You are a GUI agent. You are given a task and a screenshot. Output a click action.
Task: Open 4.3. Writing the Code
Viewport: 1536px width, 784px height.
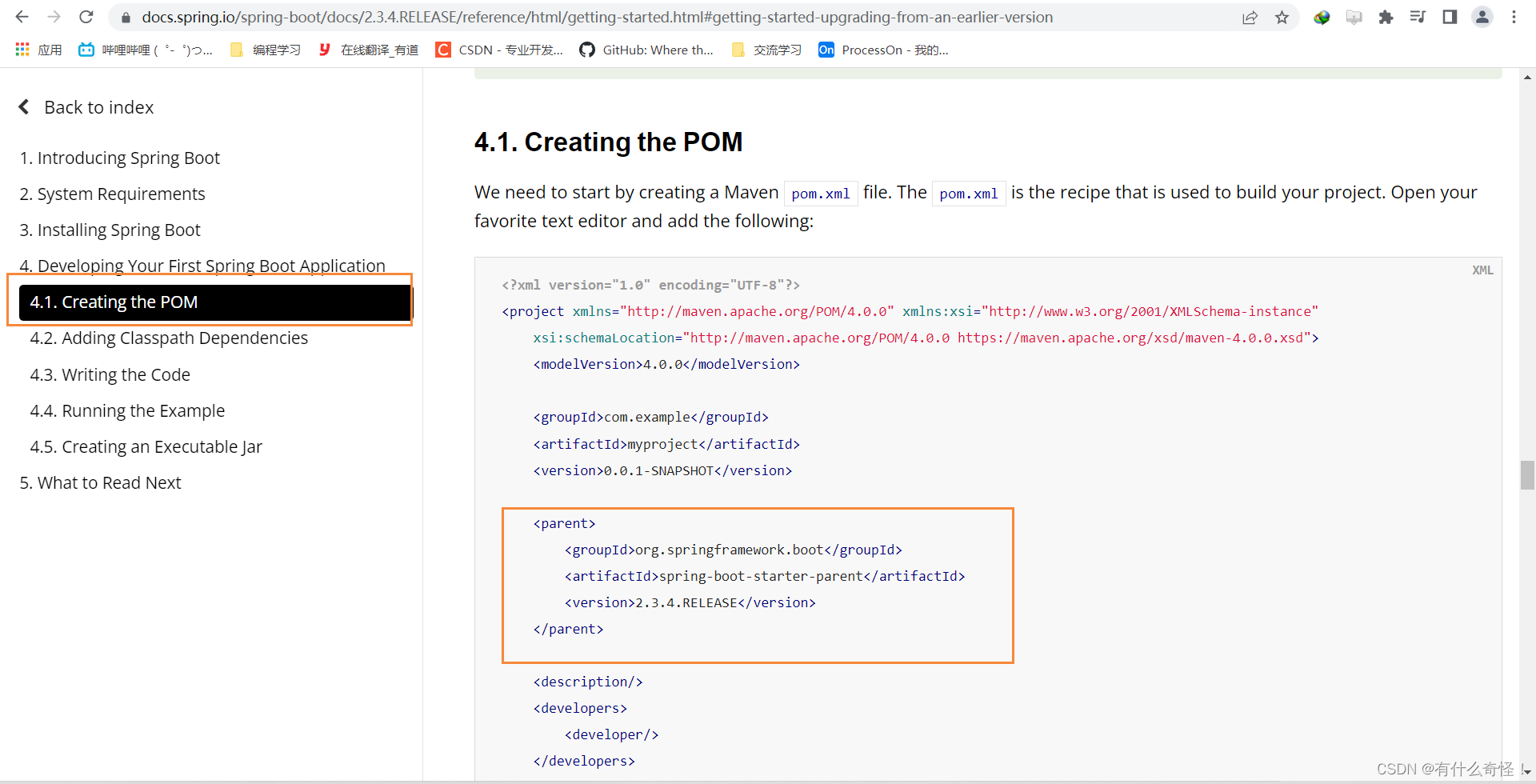tap(110, 375)
